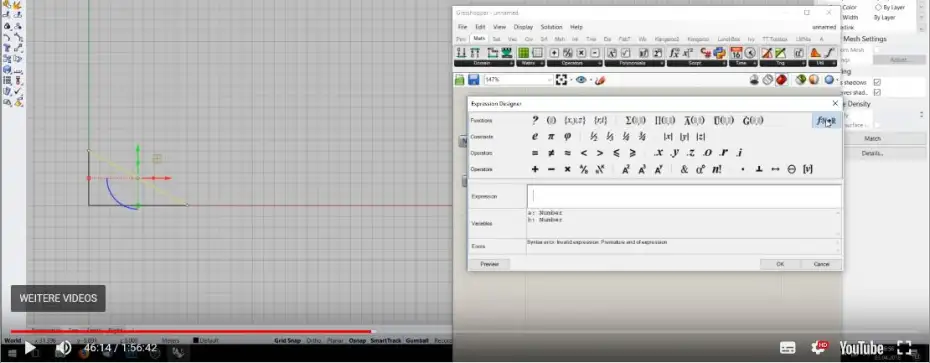The height and width of the screenshot is (363, 930).
Task: Open the HD settings gear
Action: click(x=820, y=348)
